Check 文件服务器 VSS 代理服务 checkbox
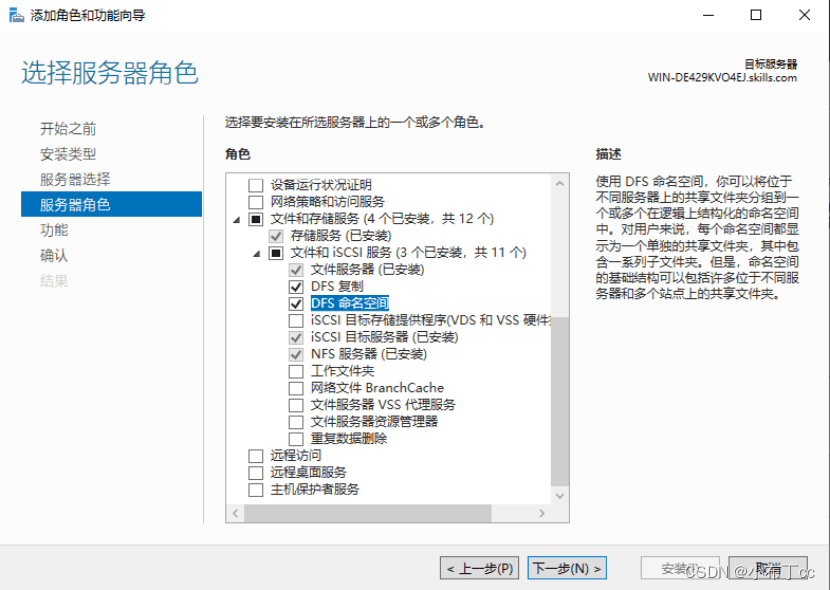Screen dimensions: 830x590 [296, 405]
